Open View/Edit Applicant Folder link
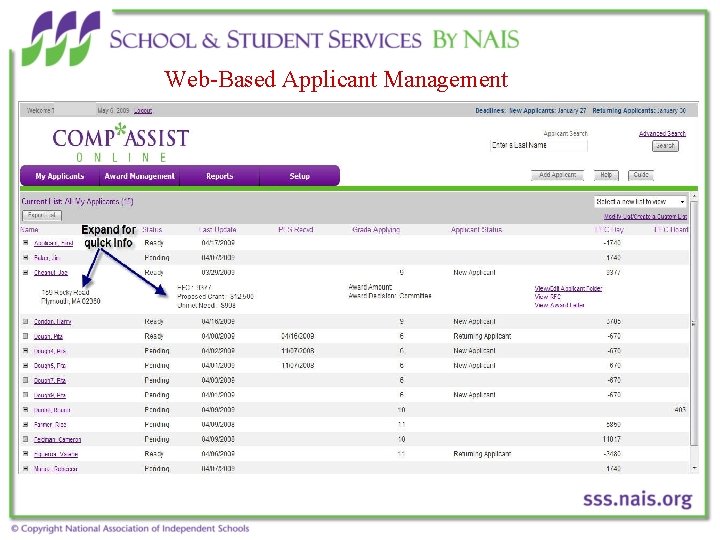The width and height of the screenshot is (720, 540). coord(568,288)
